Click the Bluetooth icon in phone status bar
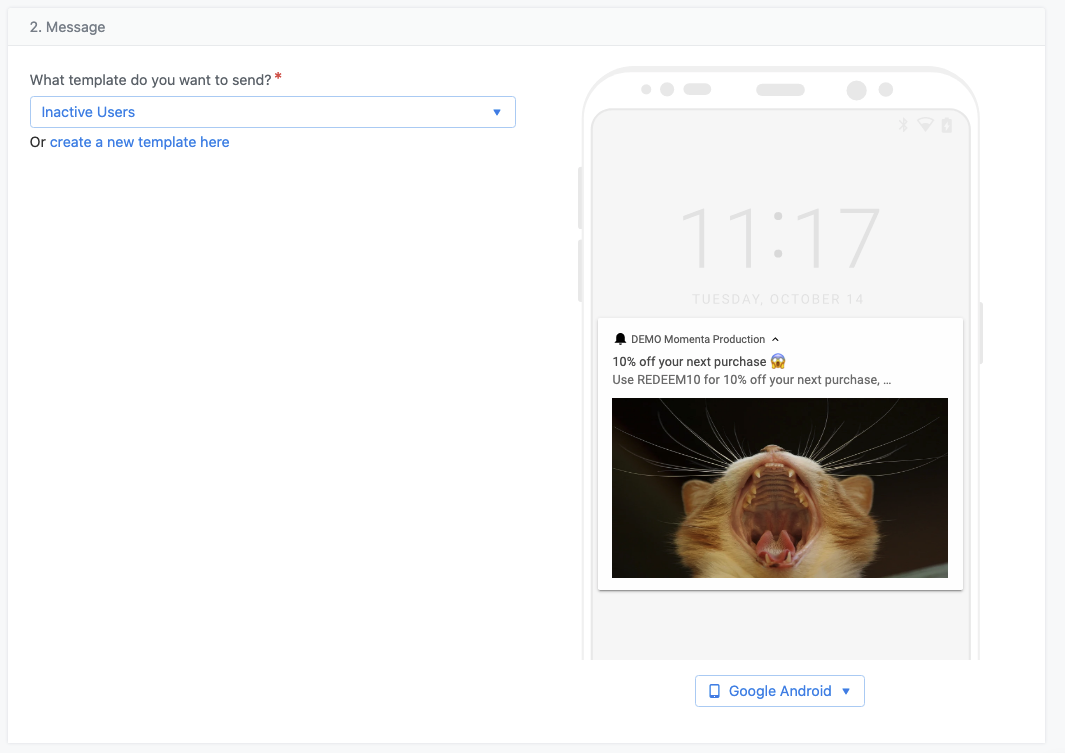 tap(903, 124)
